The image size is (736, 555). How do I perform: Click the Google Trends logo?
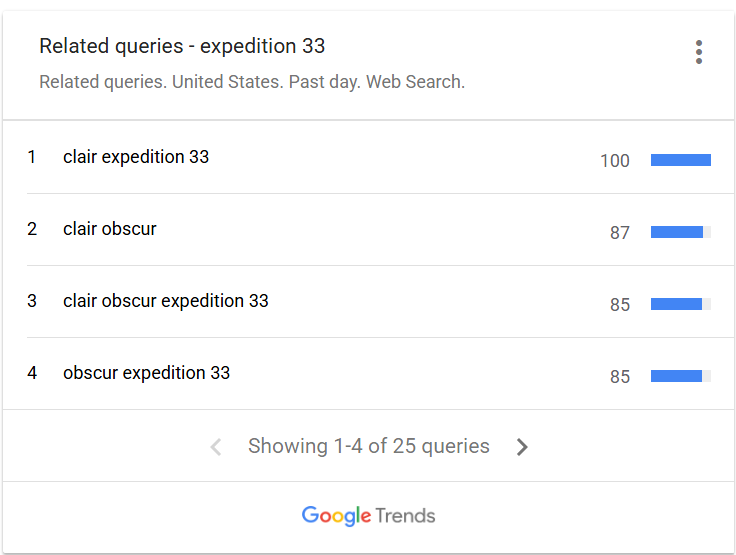368,516
